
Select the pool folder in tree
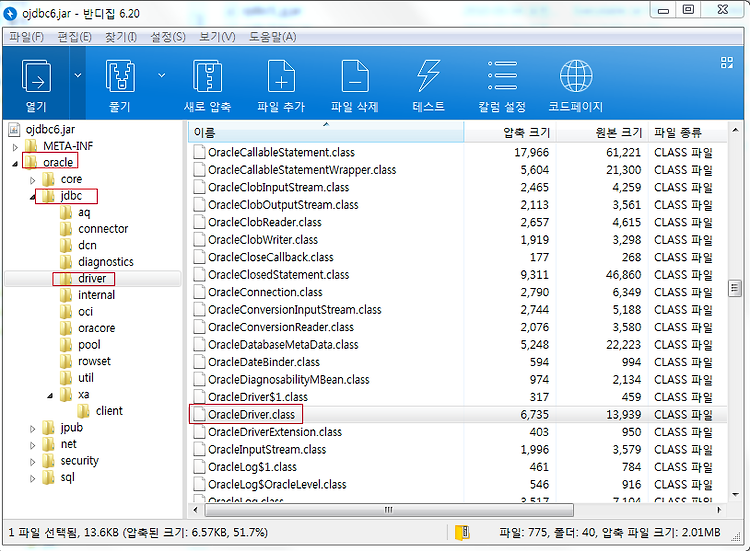[89, 345]
